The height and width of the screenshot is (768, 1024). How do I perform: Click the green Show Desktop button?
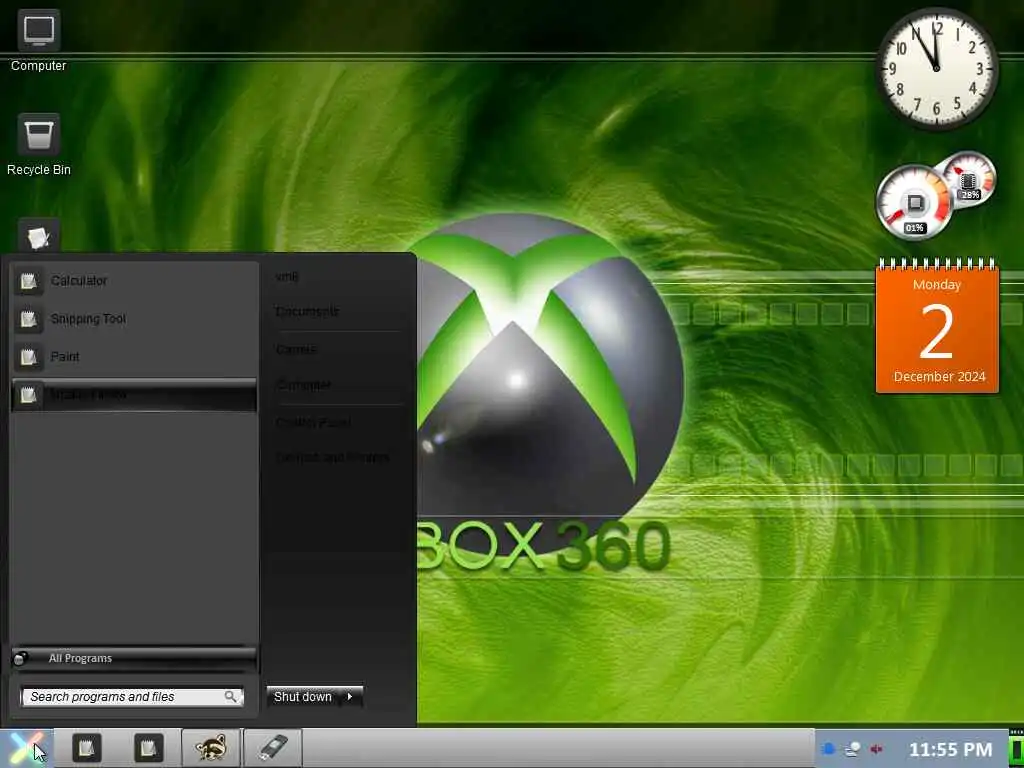pos(1017,749)
